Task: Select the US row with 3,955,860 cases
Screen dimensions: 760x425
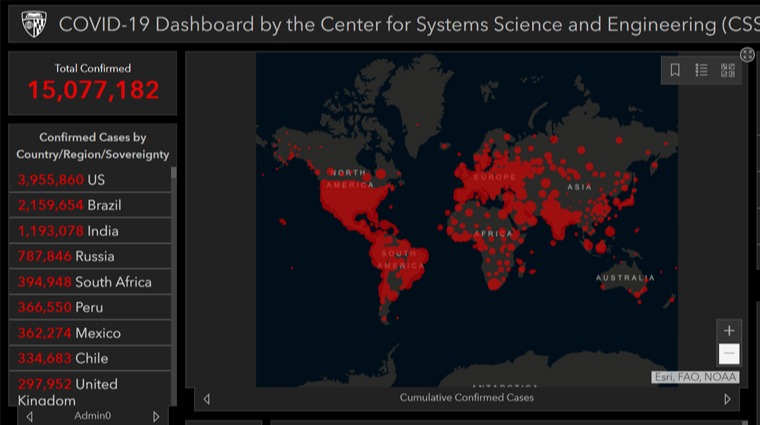Action: coord(90,180)
